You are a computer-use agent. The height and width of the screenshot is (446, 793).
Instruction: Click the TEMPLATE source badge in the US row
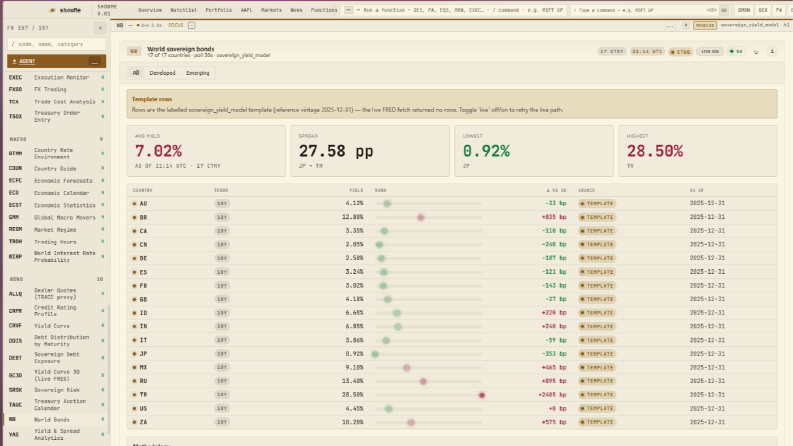[597, 409]
